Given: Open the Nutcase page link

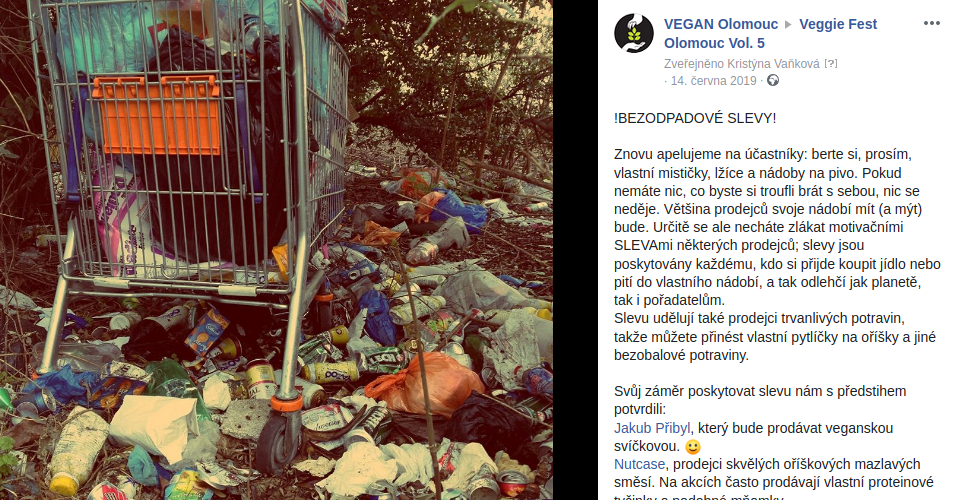Looking at the screenshot, I should coord(640,464).
